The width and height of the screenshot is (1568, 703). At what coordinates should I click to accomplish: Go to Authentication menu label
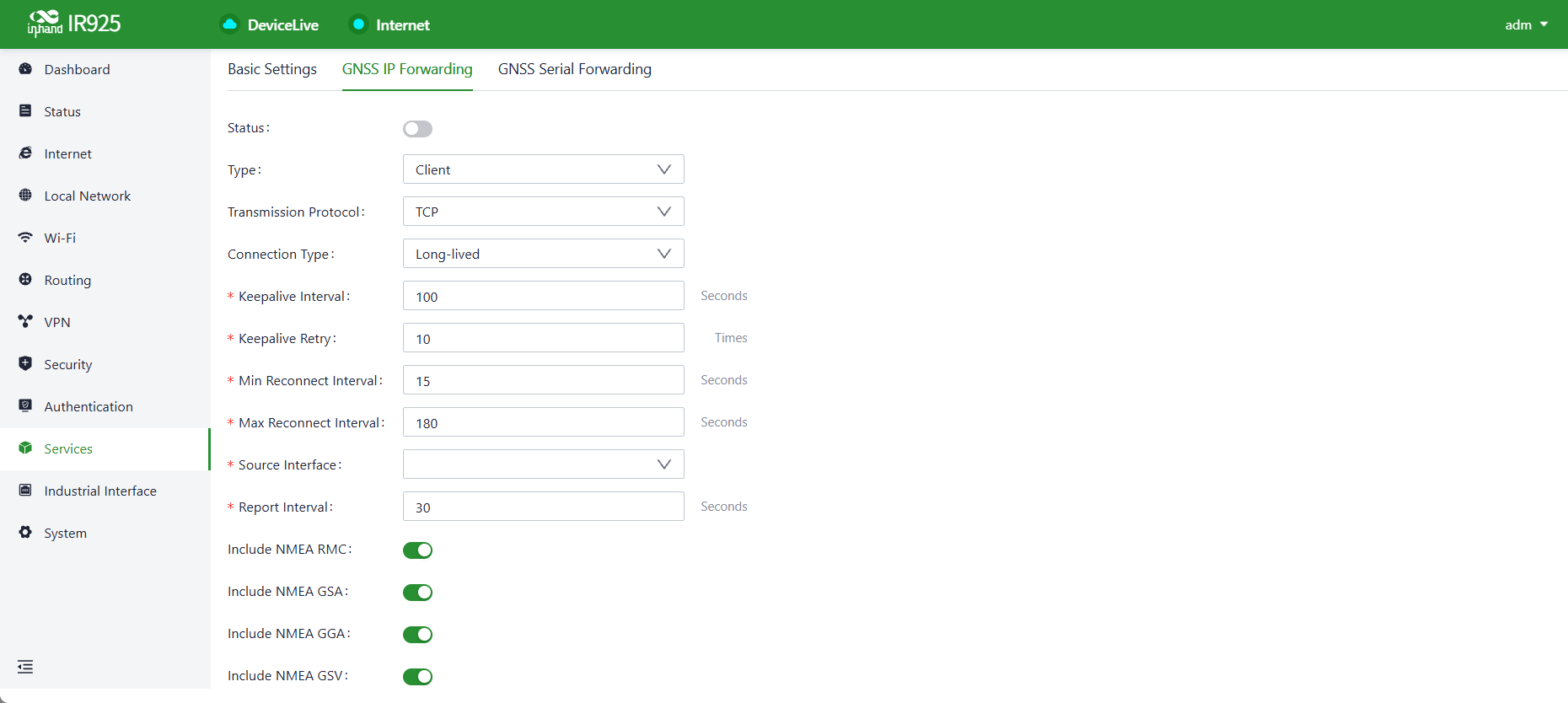tap(89, 406)
